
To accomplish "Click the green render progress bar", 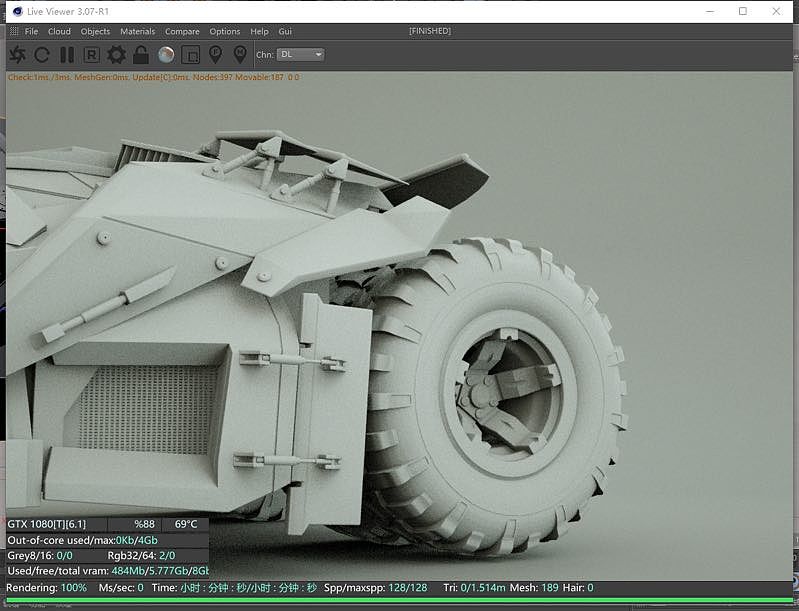I will [400, 601].
